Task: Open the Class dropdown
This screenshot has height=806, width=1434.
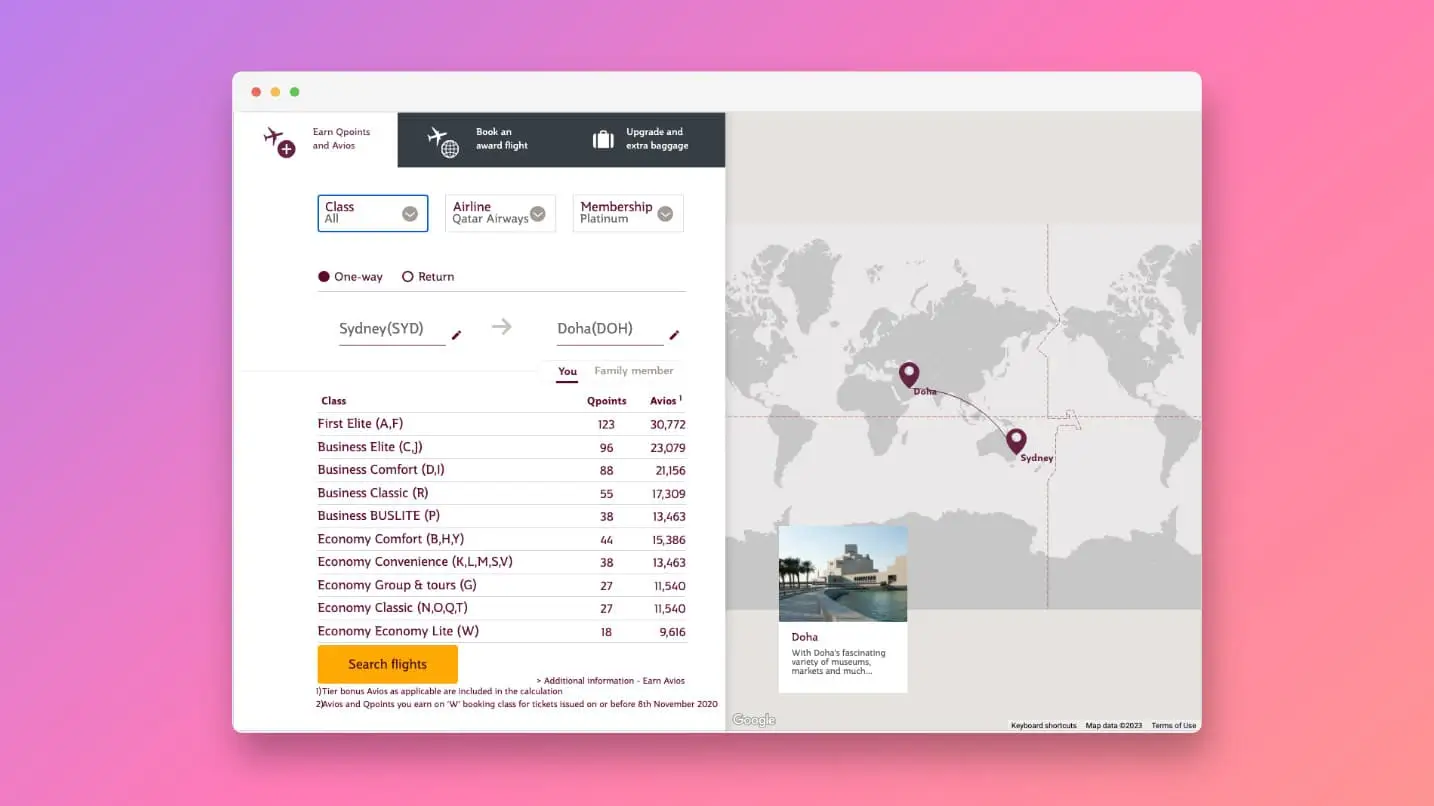Action: click(373, 213)
